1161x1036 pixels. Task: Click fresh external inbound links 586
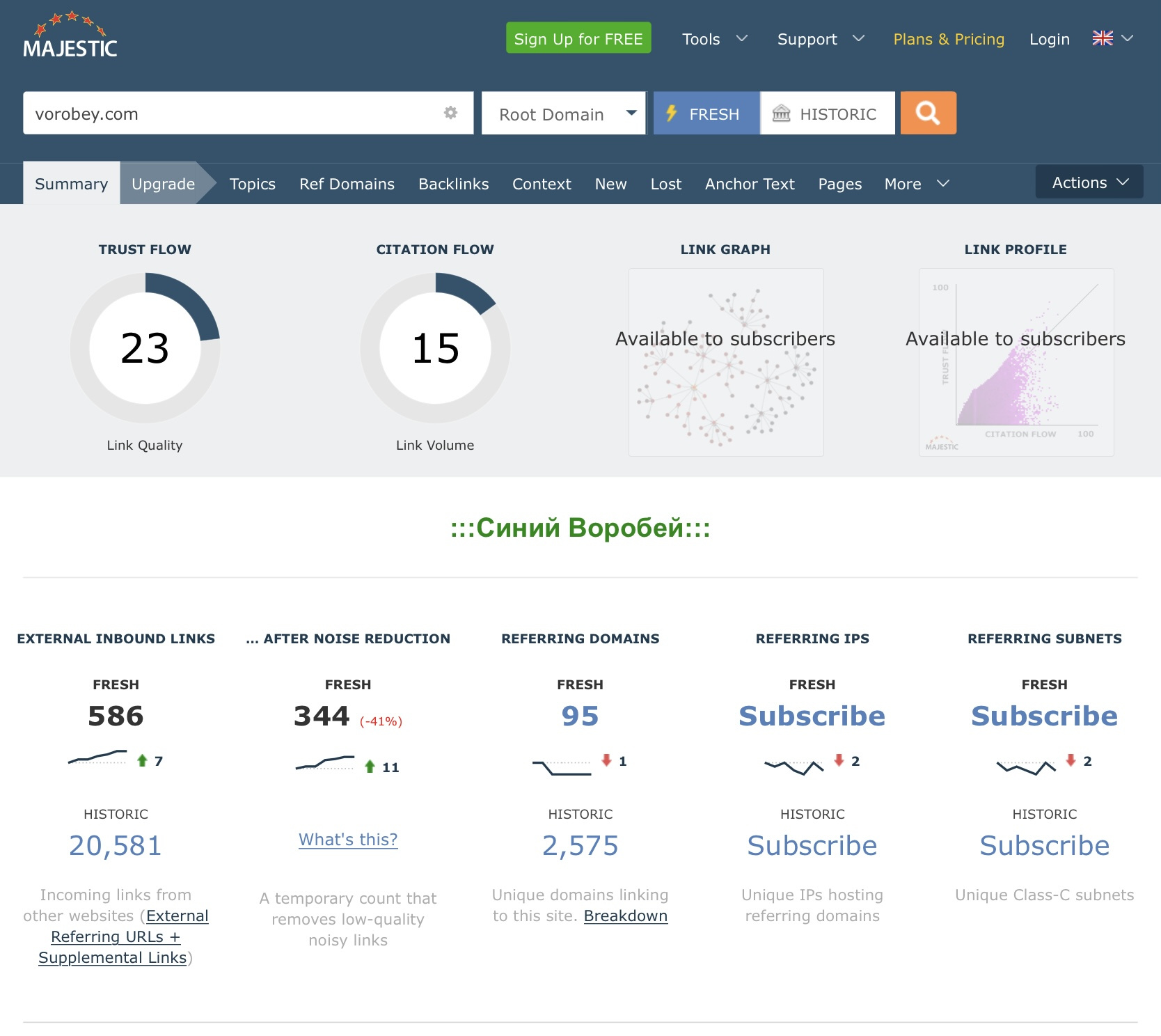coord(116,716)
